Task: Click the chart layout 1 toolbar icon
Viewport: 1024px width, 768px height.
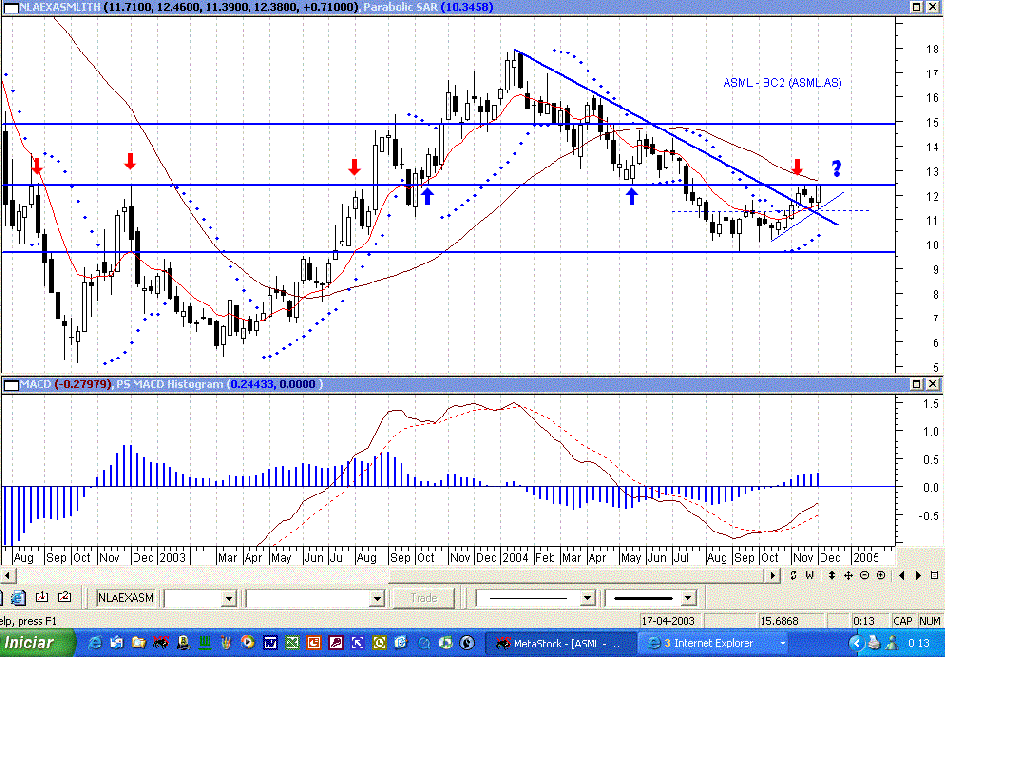Action: (x=42, y=597)
